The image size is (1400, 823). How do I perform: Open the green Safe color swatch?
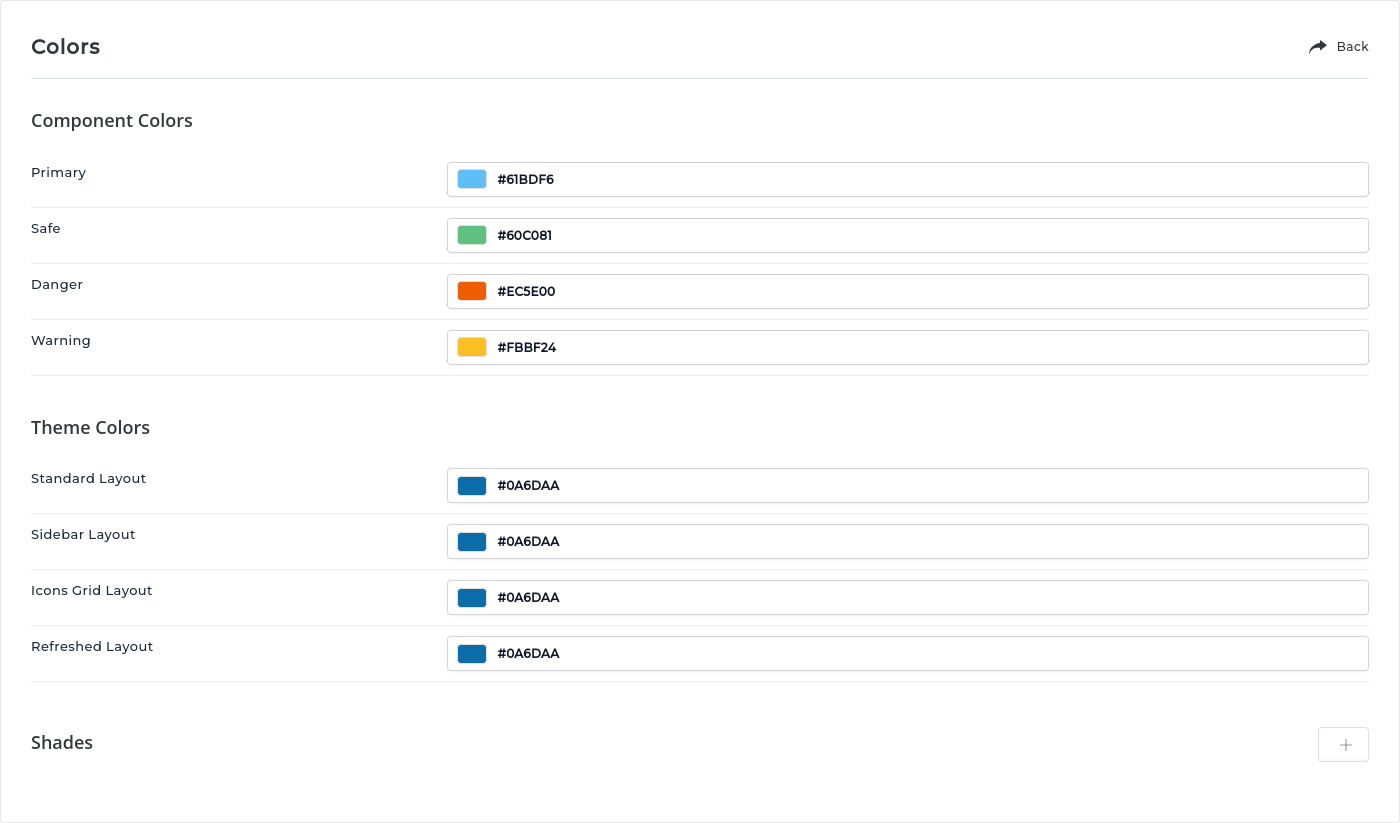tap(472, 235)
